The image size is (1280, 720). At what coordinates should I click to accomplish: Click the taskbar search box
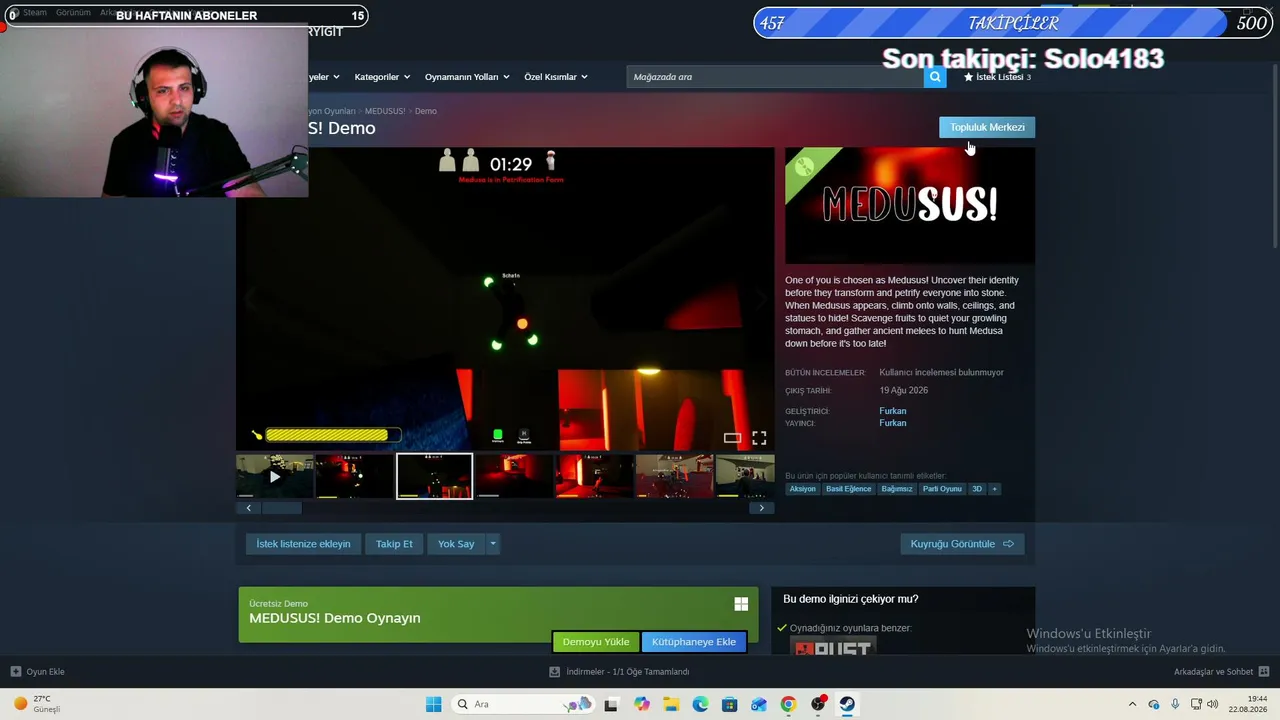(522, 704)
